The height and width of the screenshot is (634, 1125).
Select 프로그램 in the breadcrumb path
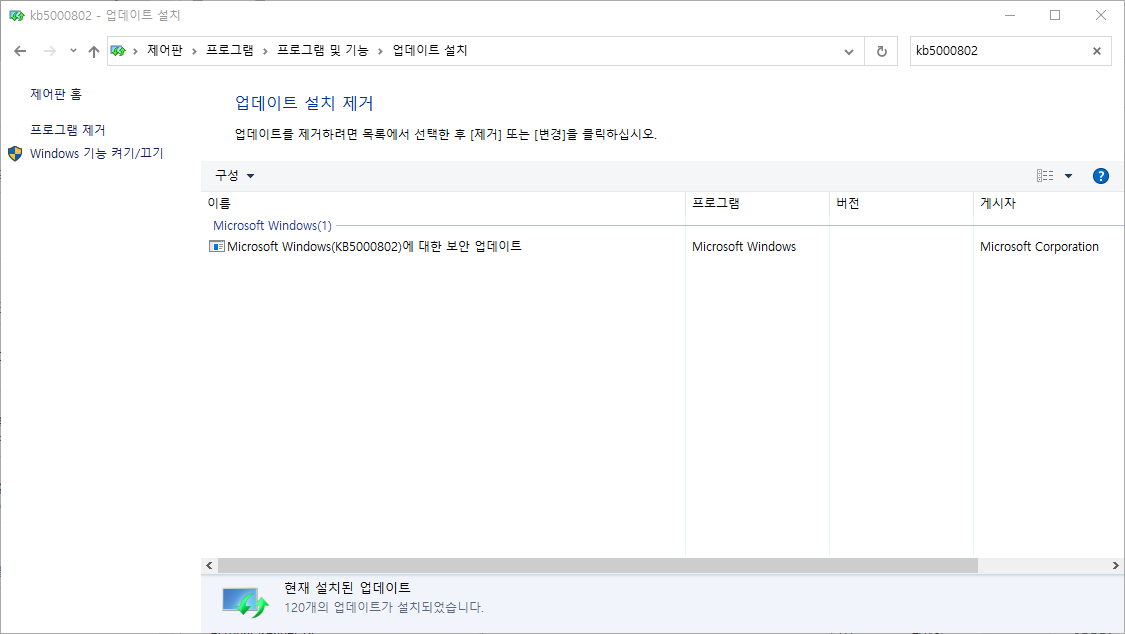click(x=230, y=50)
